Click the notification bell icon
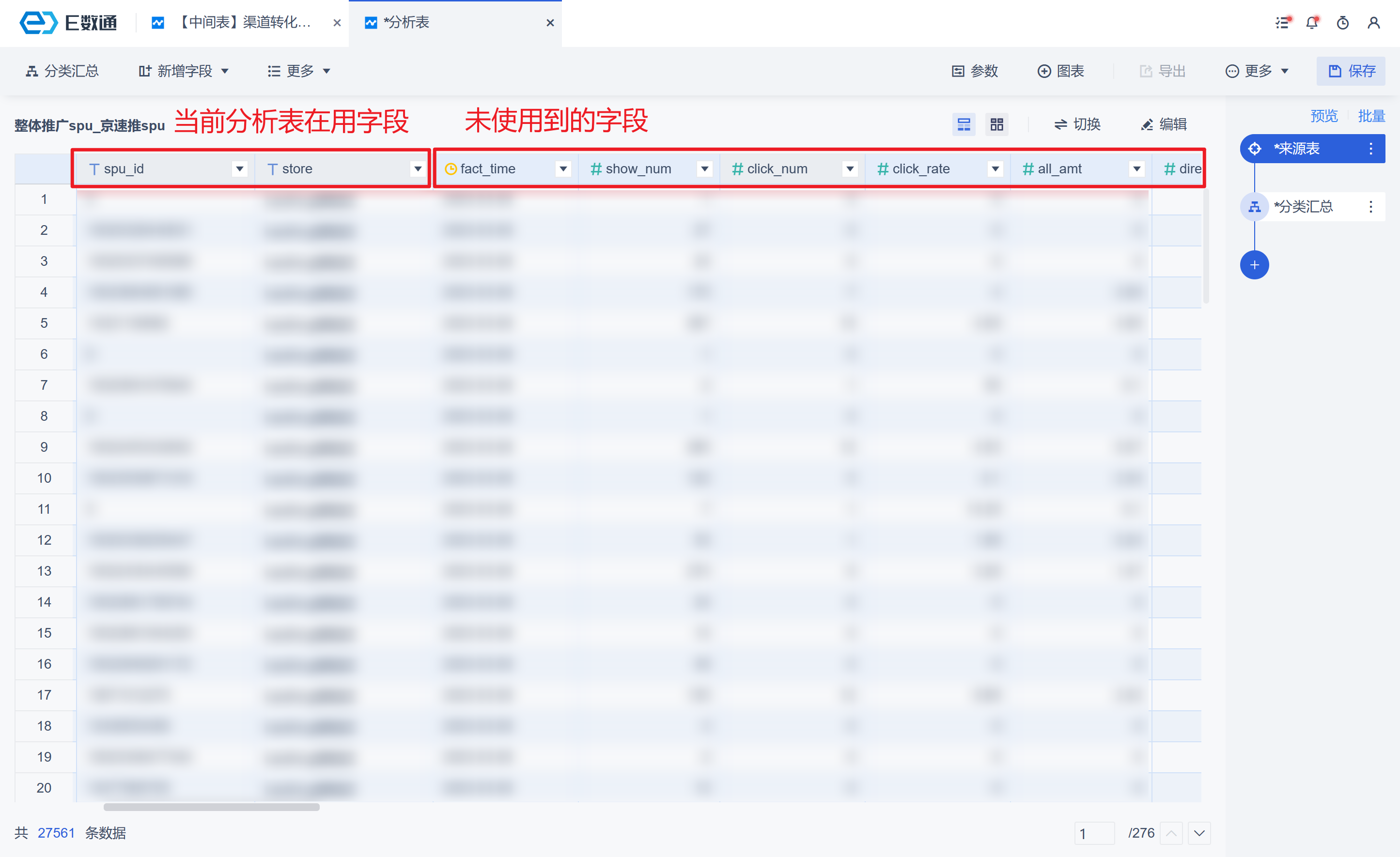The image size is (1400, 857). click(x=1312, y=23)
